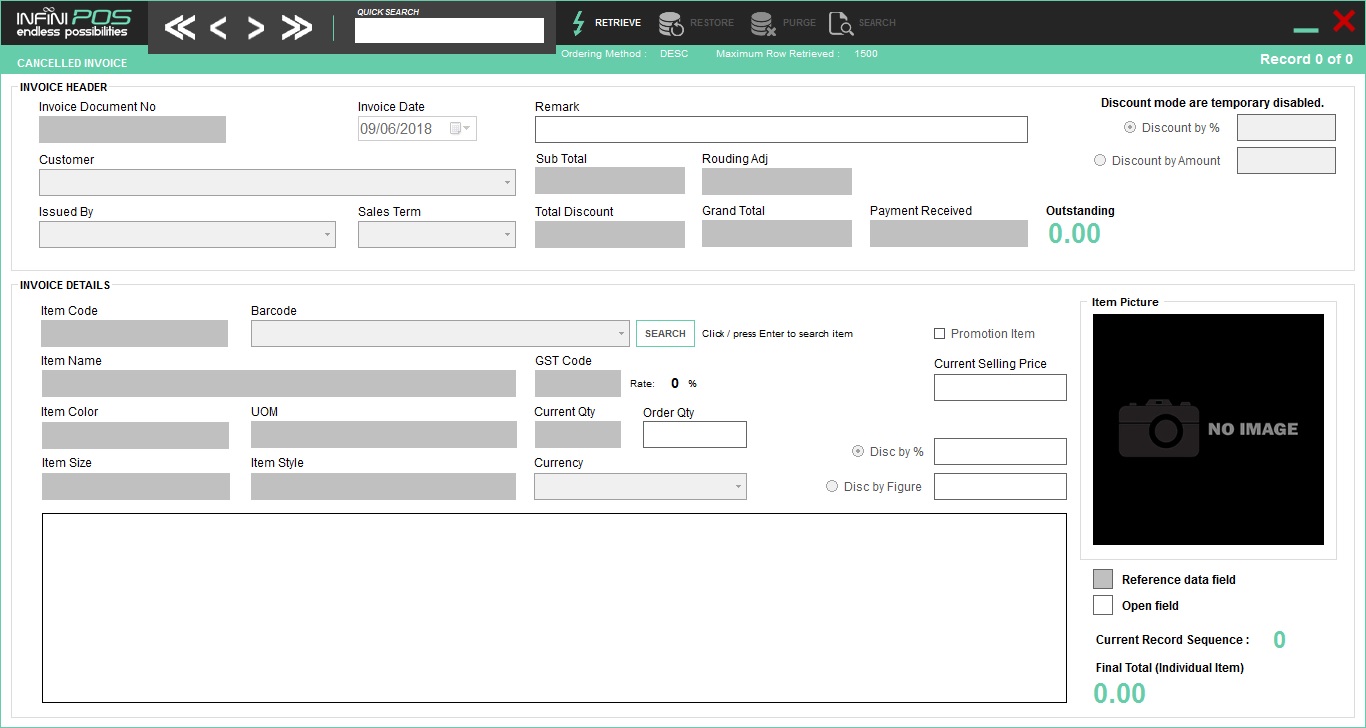Select Discount by Amount radio option

click(x=1100, y=160)
